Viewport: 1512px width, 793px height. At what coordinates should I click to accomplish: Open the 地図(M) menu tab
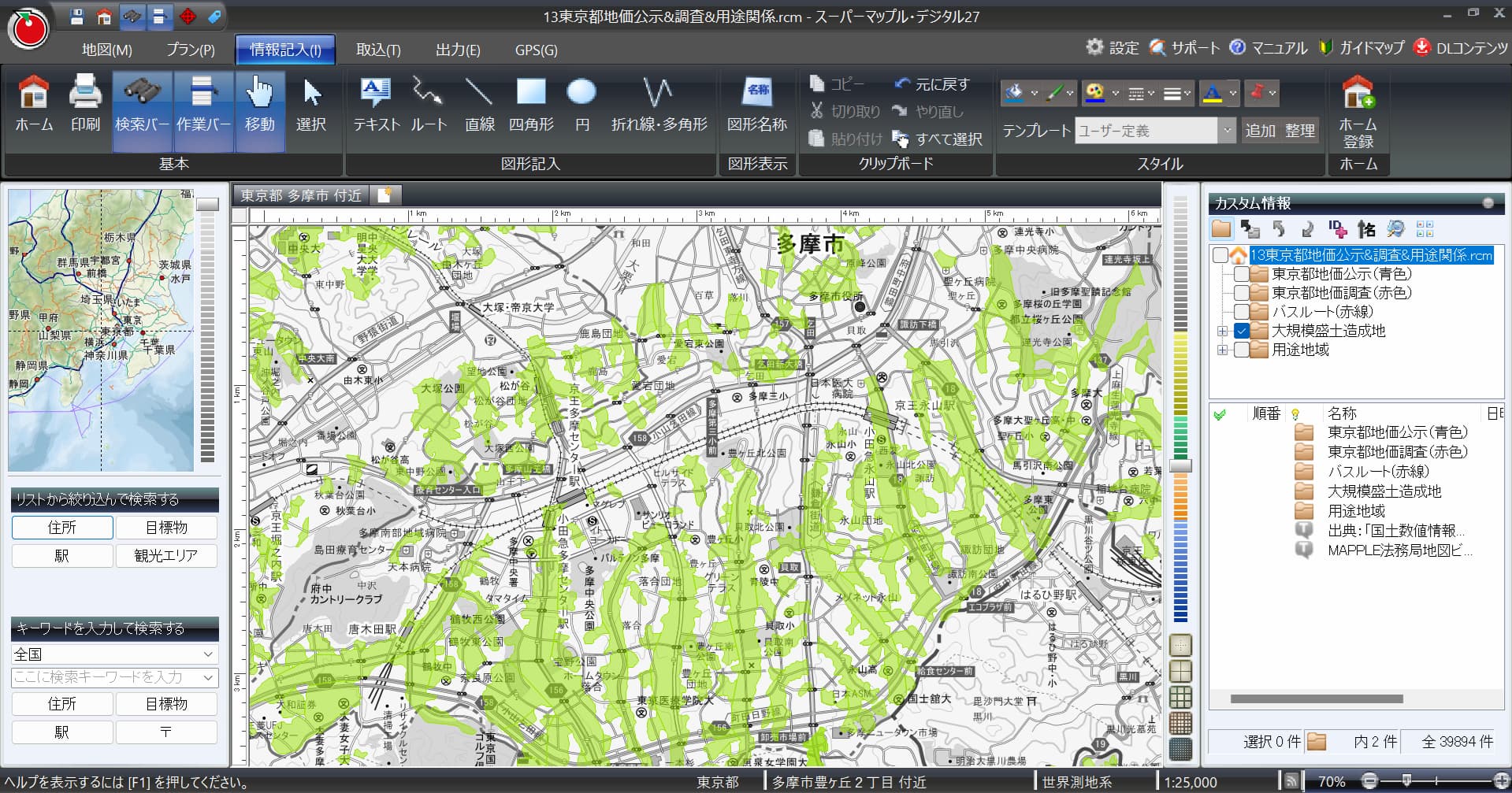[107, 50]
